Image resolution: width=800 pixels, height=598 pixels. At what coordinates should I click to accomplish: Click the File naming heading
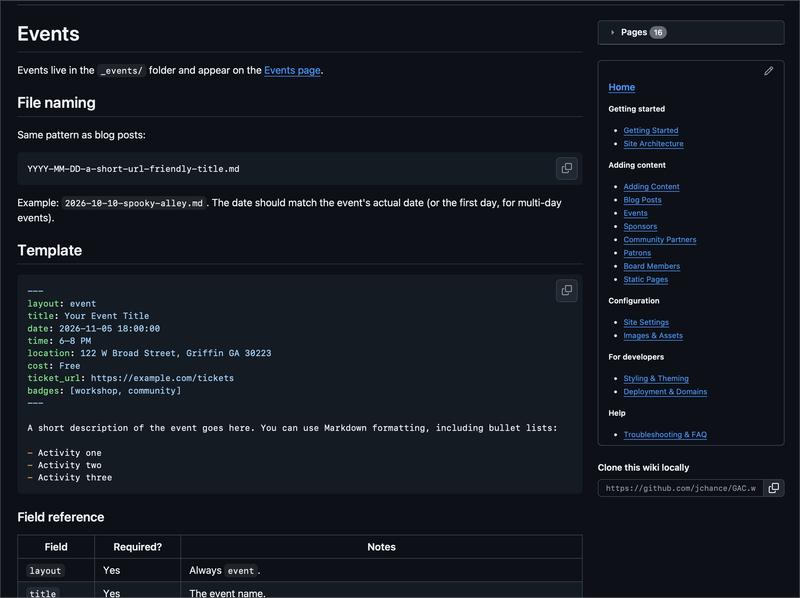[56, 103]
